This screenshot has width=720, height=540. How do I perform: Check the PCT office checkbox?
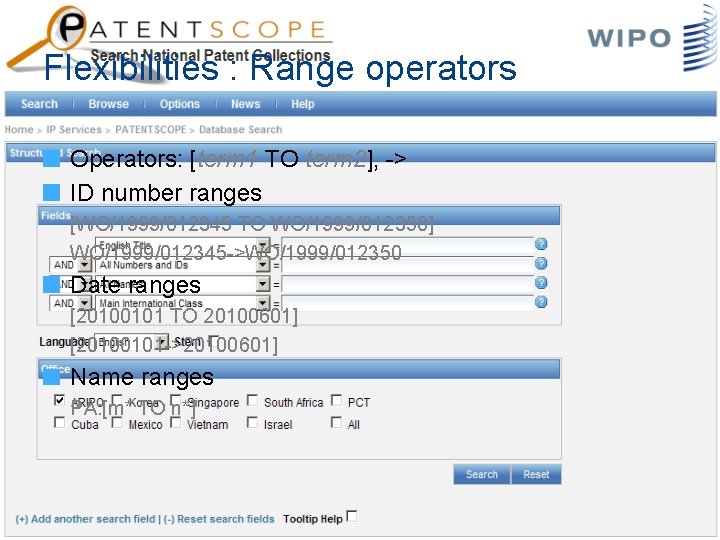click(x=336, y=400)
